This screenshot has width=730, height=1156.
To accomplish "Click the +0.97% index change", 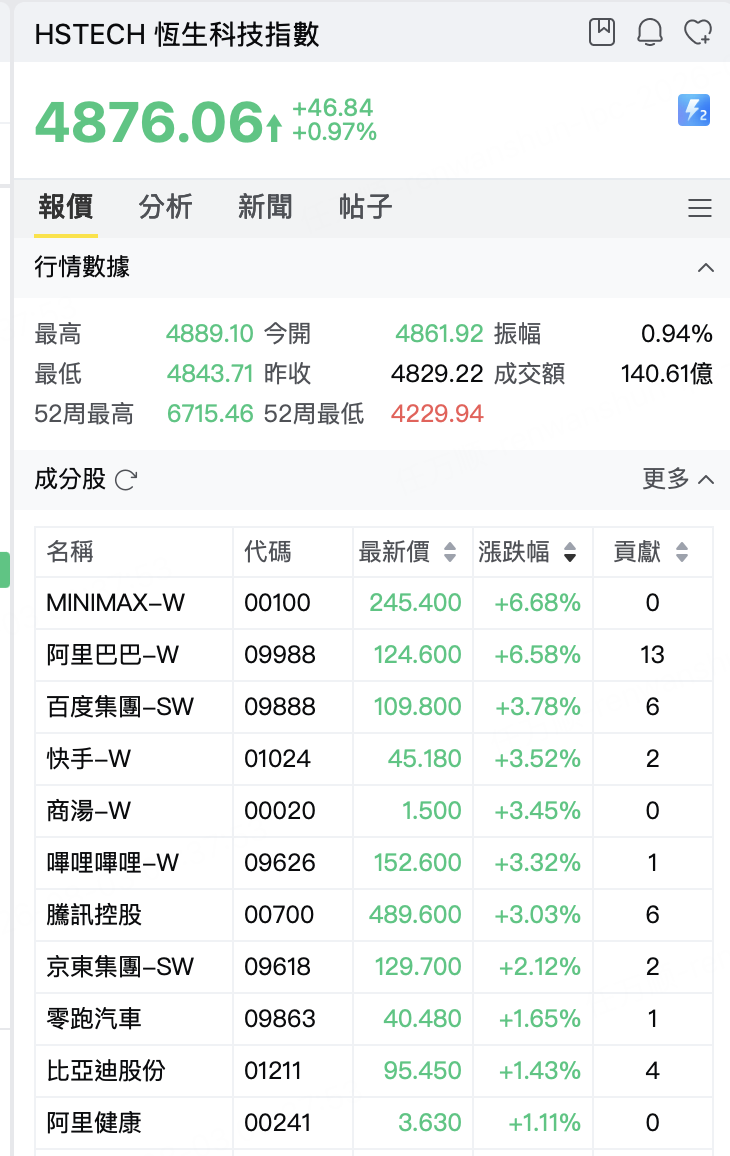I will point(335,132).
